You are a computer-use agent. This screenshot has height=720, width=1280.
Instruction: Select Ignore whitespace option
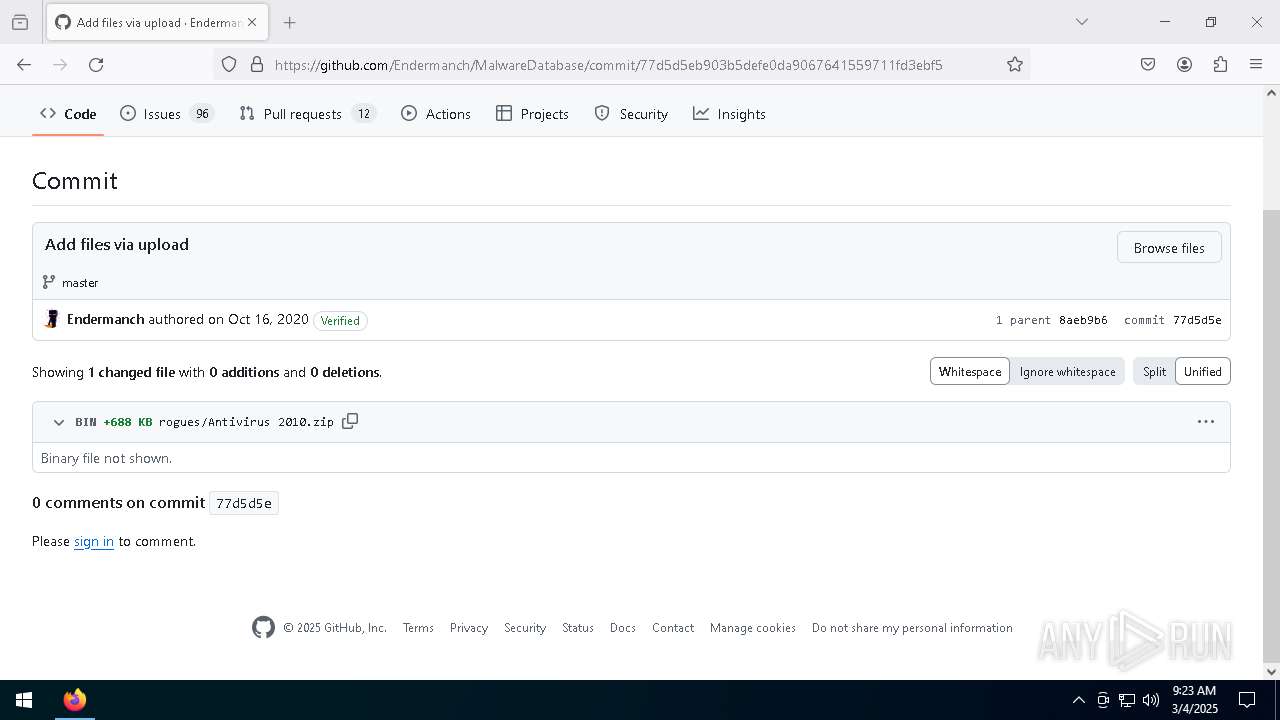tap(1067, 372)
